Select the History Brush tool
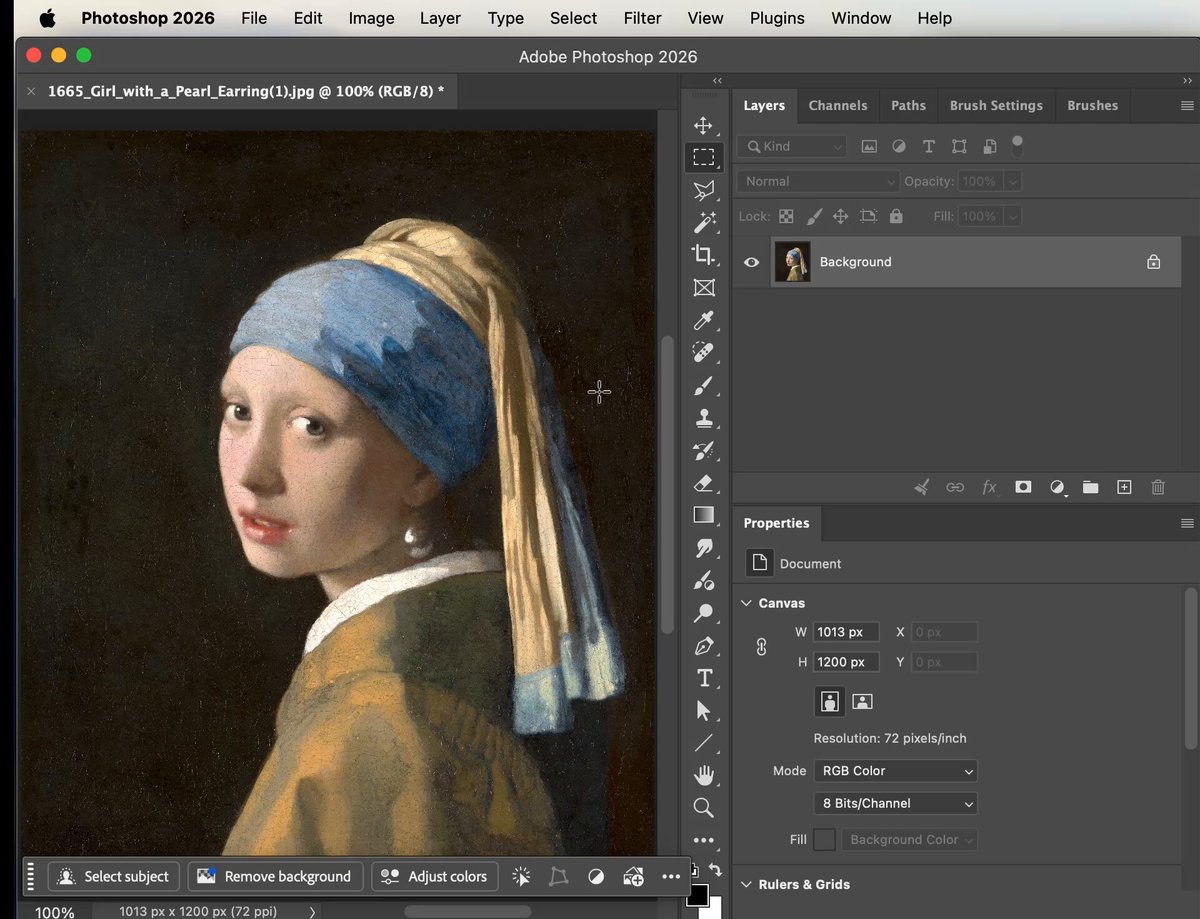This screenshot has width=1200, height=919. (704, 450)
